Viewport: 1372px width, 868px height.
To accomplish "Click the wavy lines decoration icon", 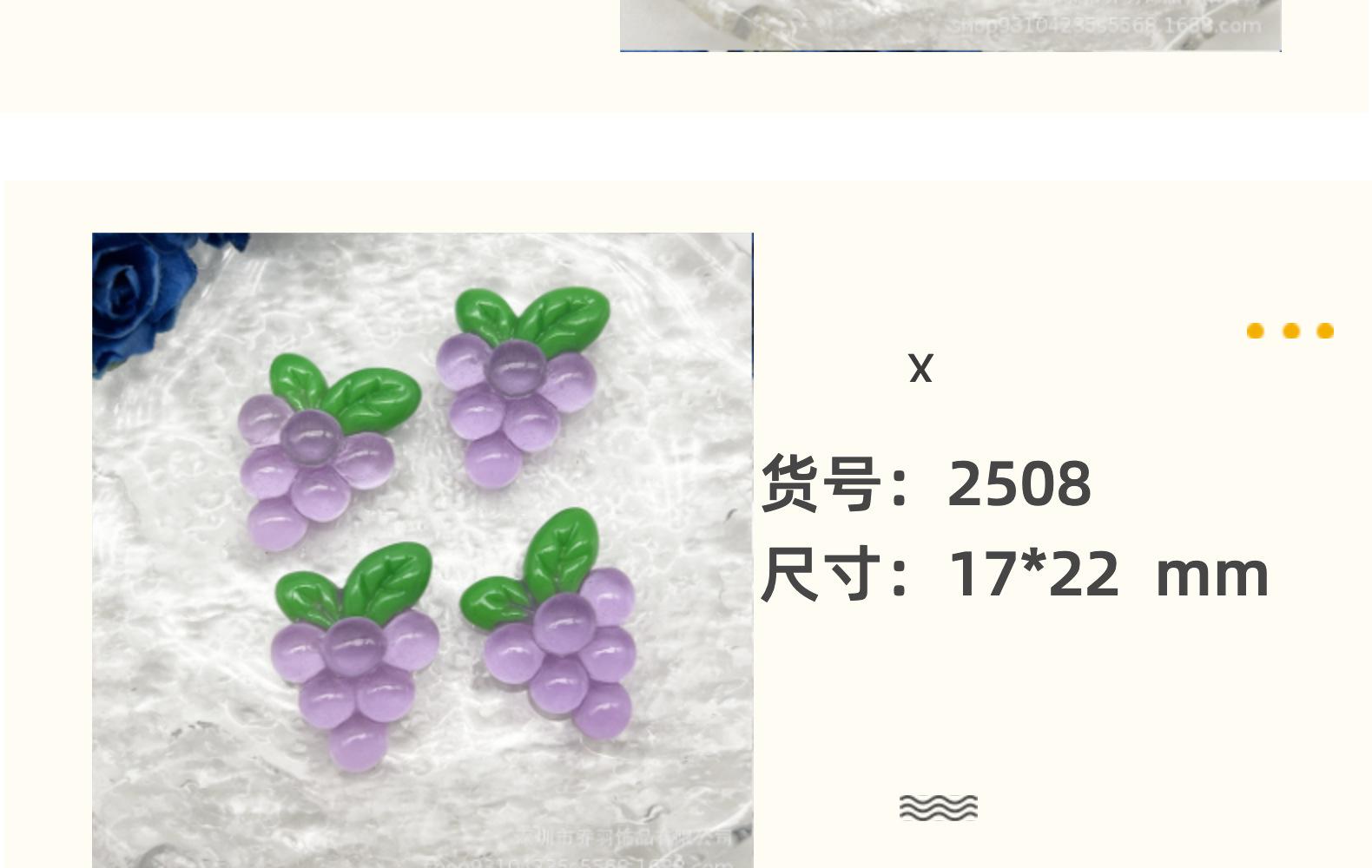I will click(939, 807).
